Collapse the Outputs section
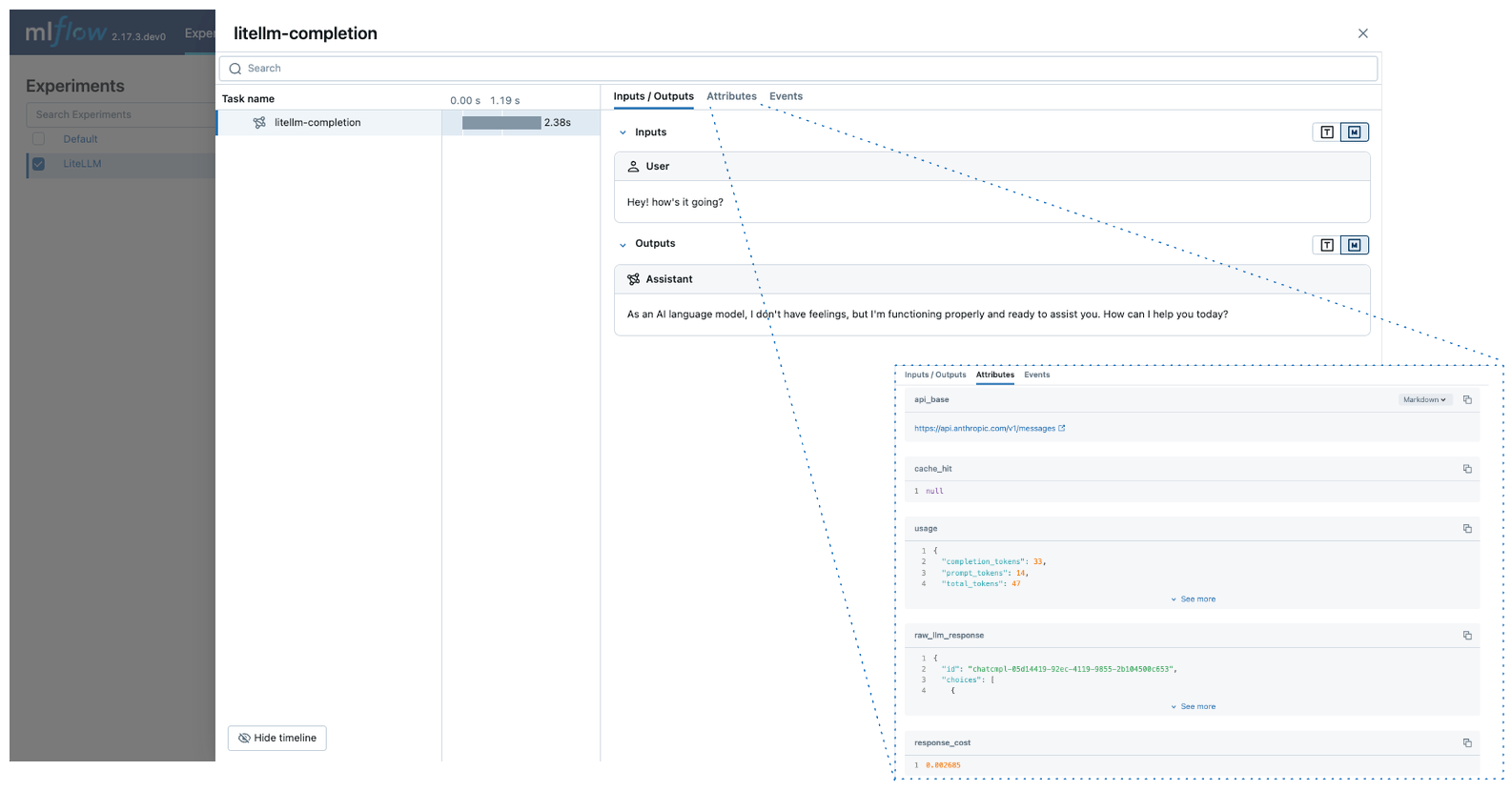 click(x=623, y=245)
